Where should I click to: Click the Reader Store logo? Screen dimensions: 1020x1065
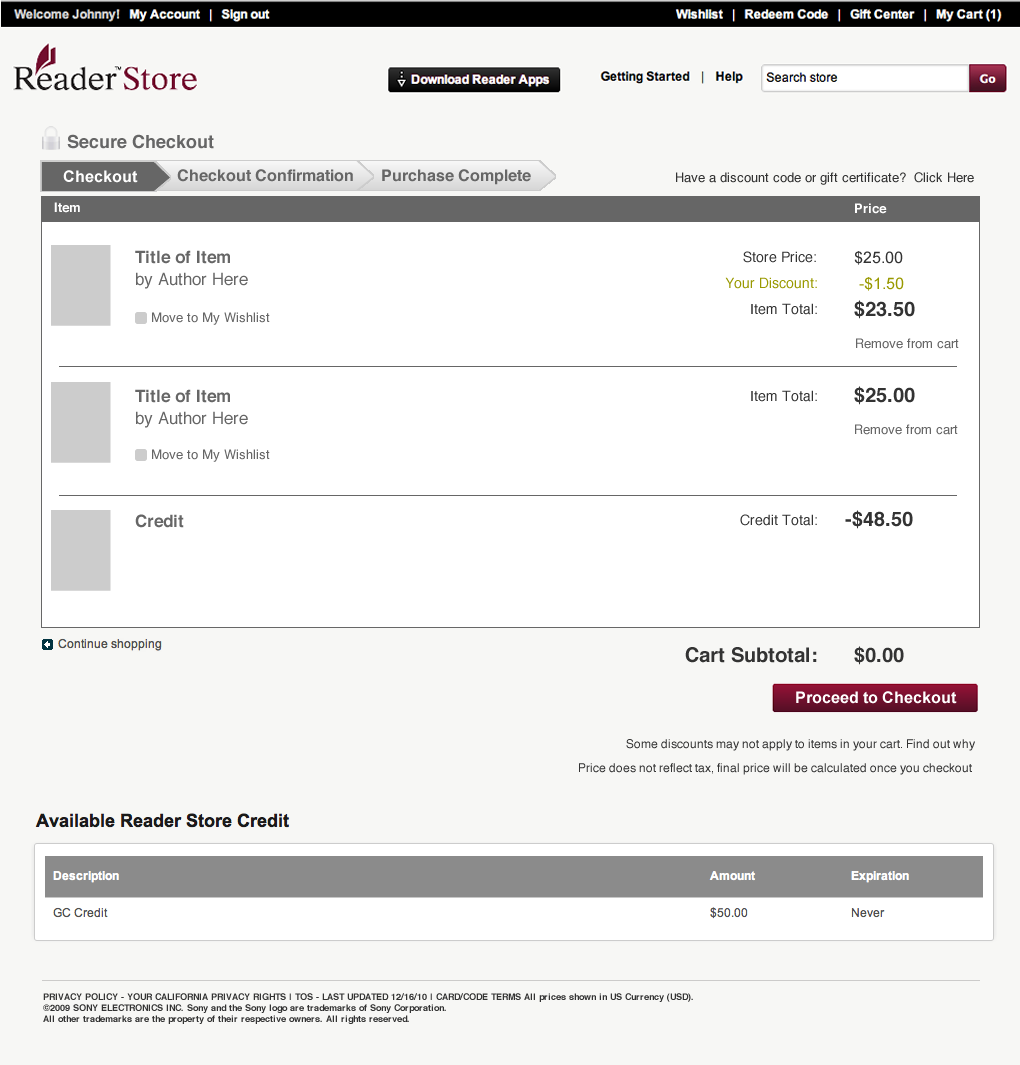coord(105,70)
